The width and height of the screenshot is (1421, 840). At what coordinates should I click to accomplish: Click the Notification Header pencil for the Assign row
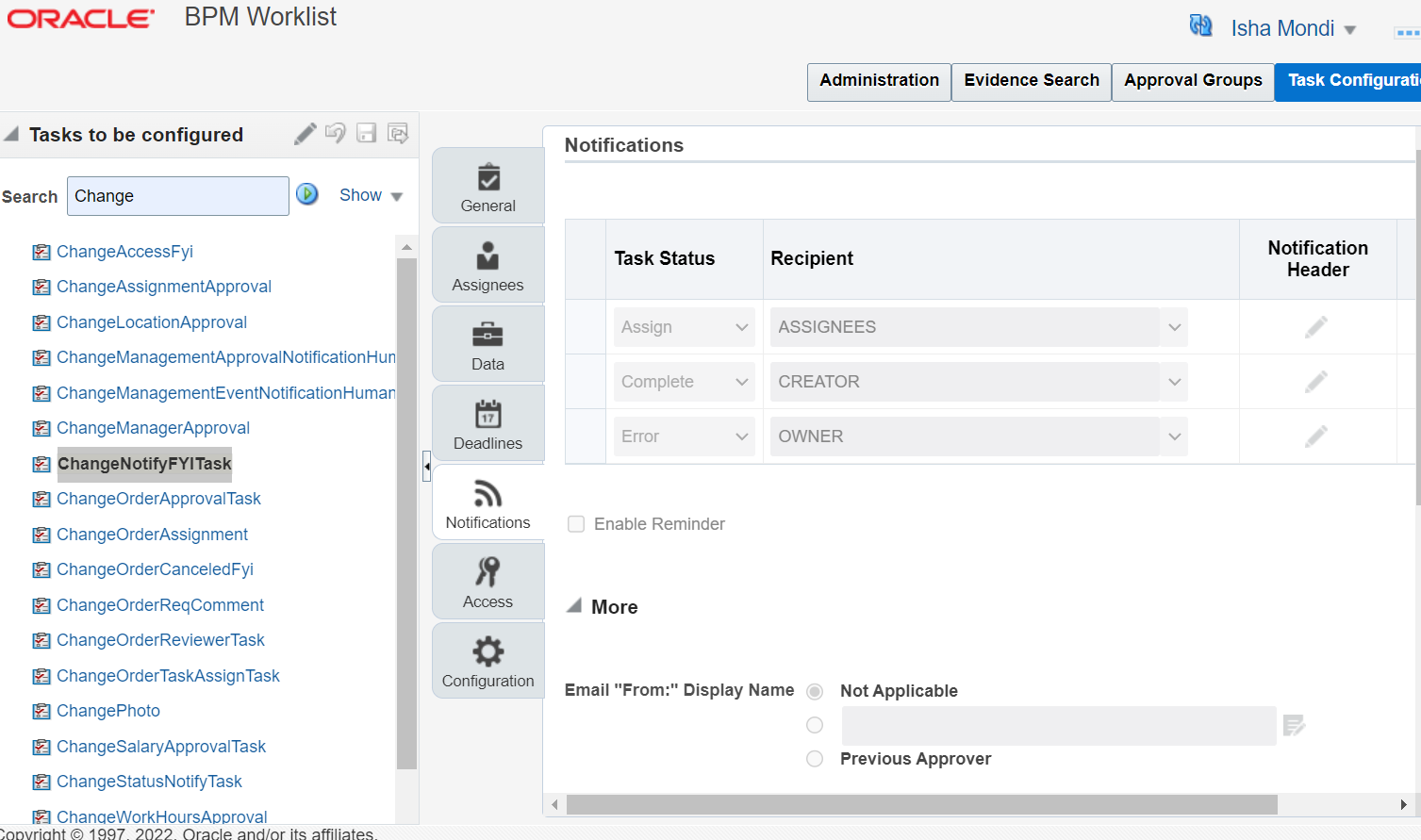1316,326
